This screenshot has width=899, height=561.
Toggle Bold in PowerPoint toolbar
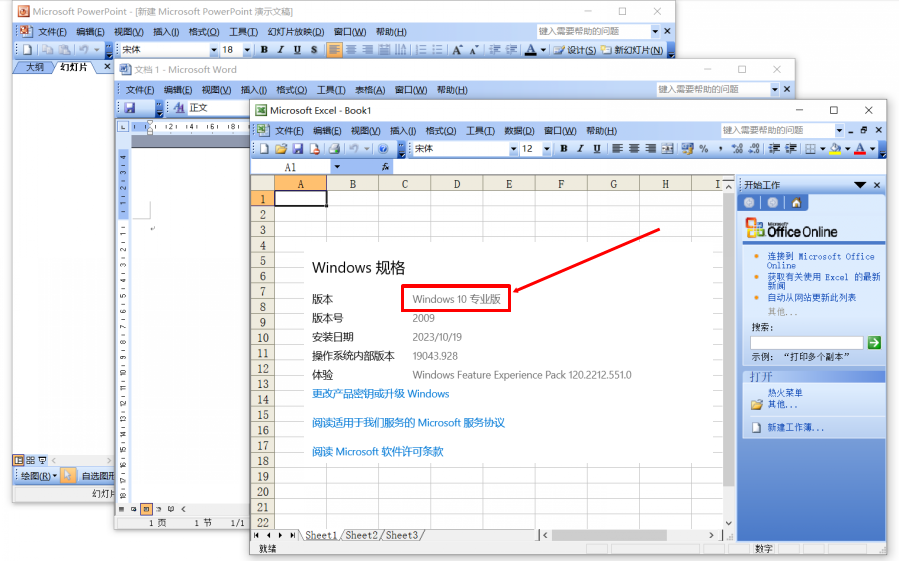pos(264,50)
